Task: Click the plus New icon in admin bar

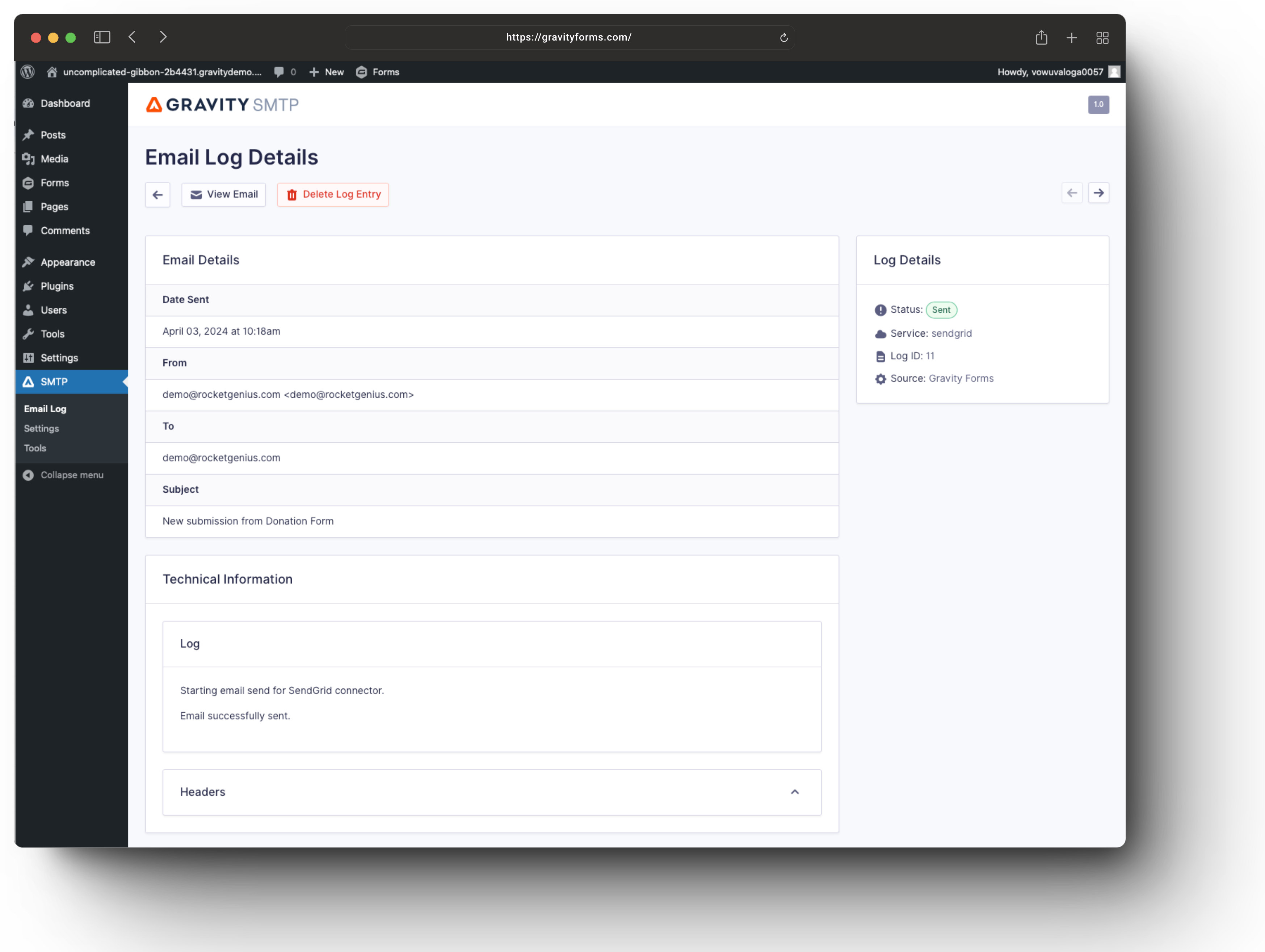Action: click(x=314, y=72)
